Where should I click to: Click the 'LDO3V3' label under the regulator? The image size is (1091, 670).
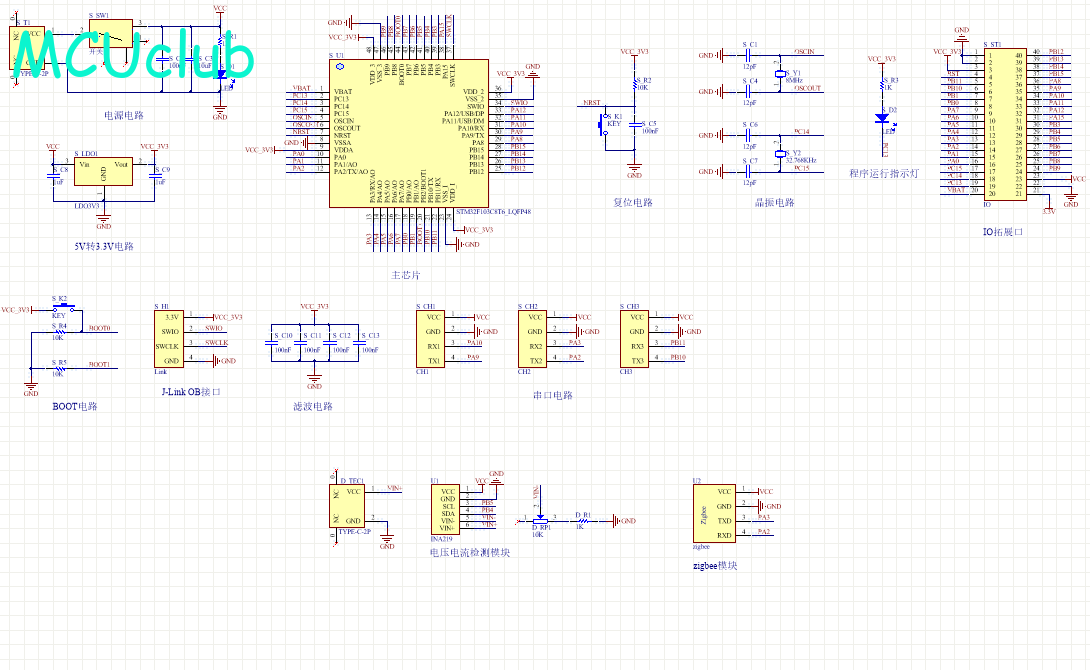point(87,206)
